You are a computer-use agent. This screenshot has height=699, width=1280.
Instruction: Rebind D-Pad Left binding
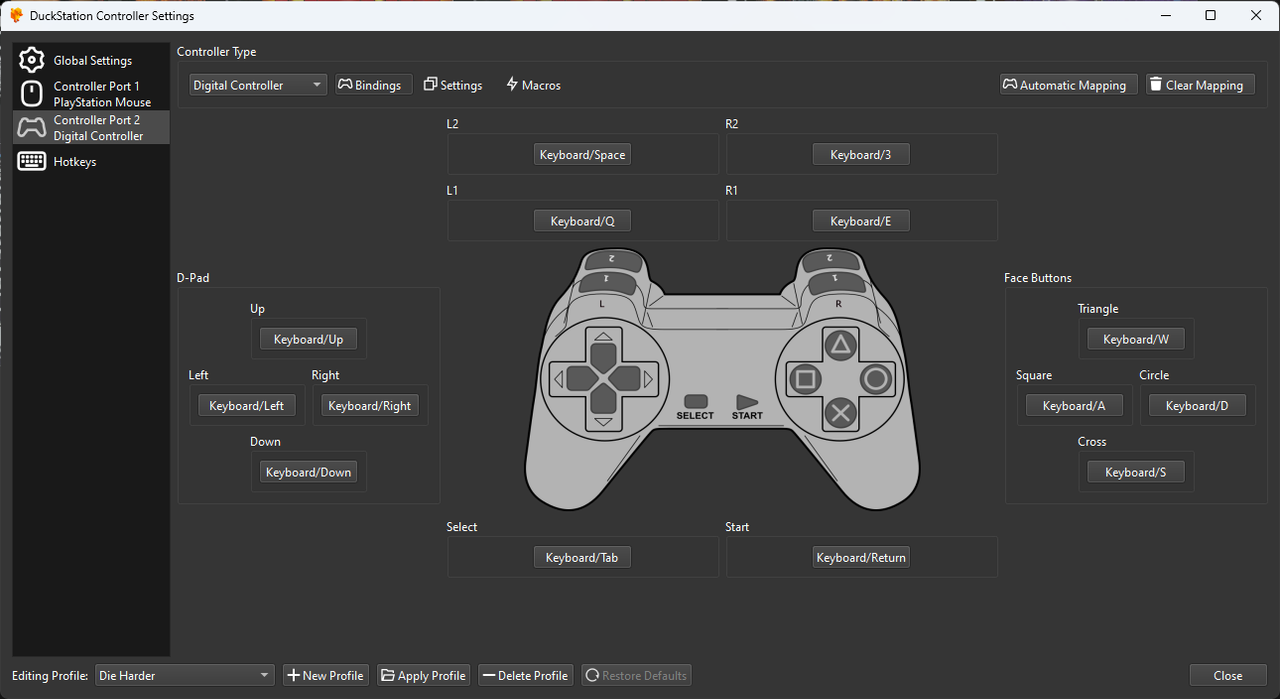click(246, 405)
